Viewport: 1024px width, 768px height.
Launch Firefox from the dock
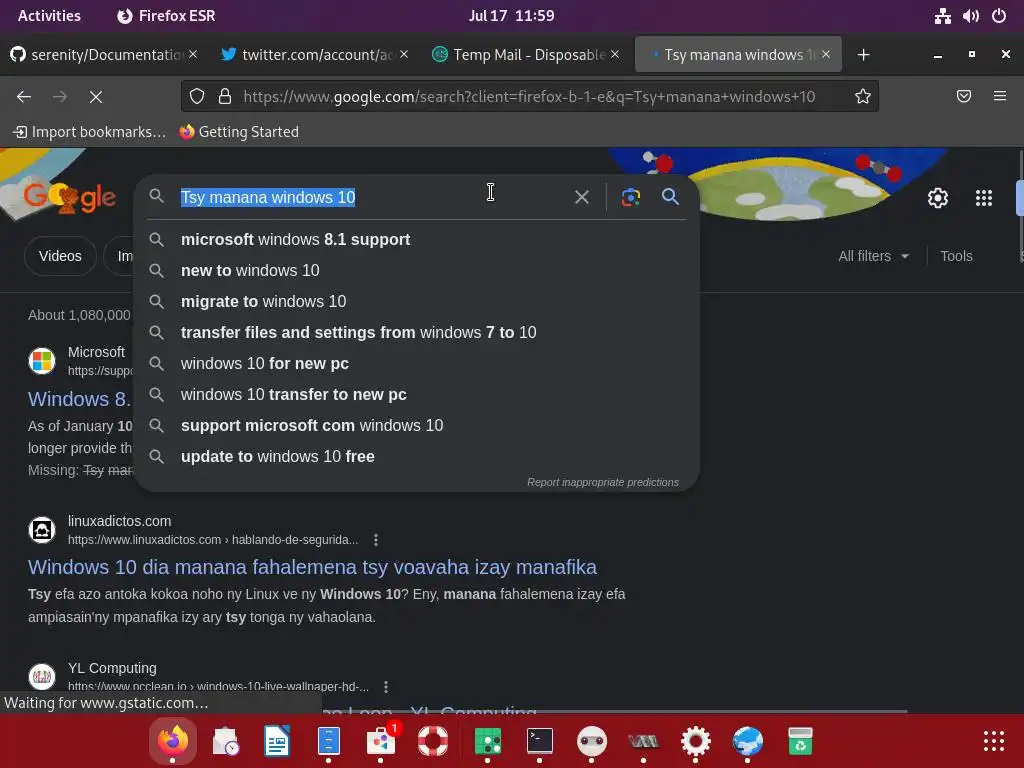point(172,741)
